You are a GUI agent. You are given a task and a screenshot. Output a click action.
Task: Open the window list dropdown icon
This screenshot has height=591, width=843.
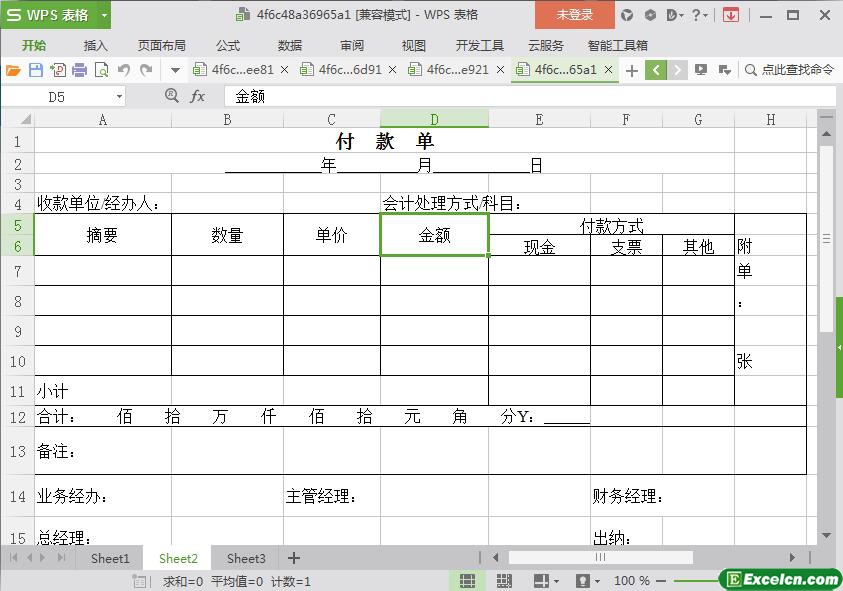point(724,70)
